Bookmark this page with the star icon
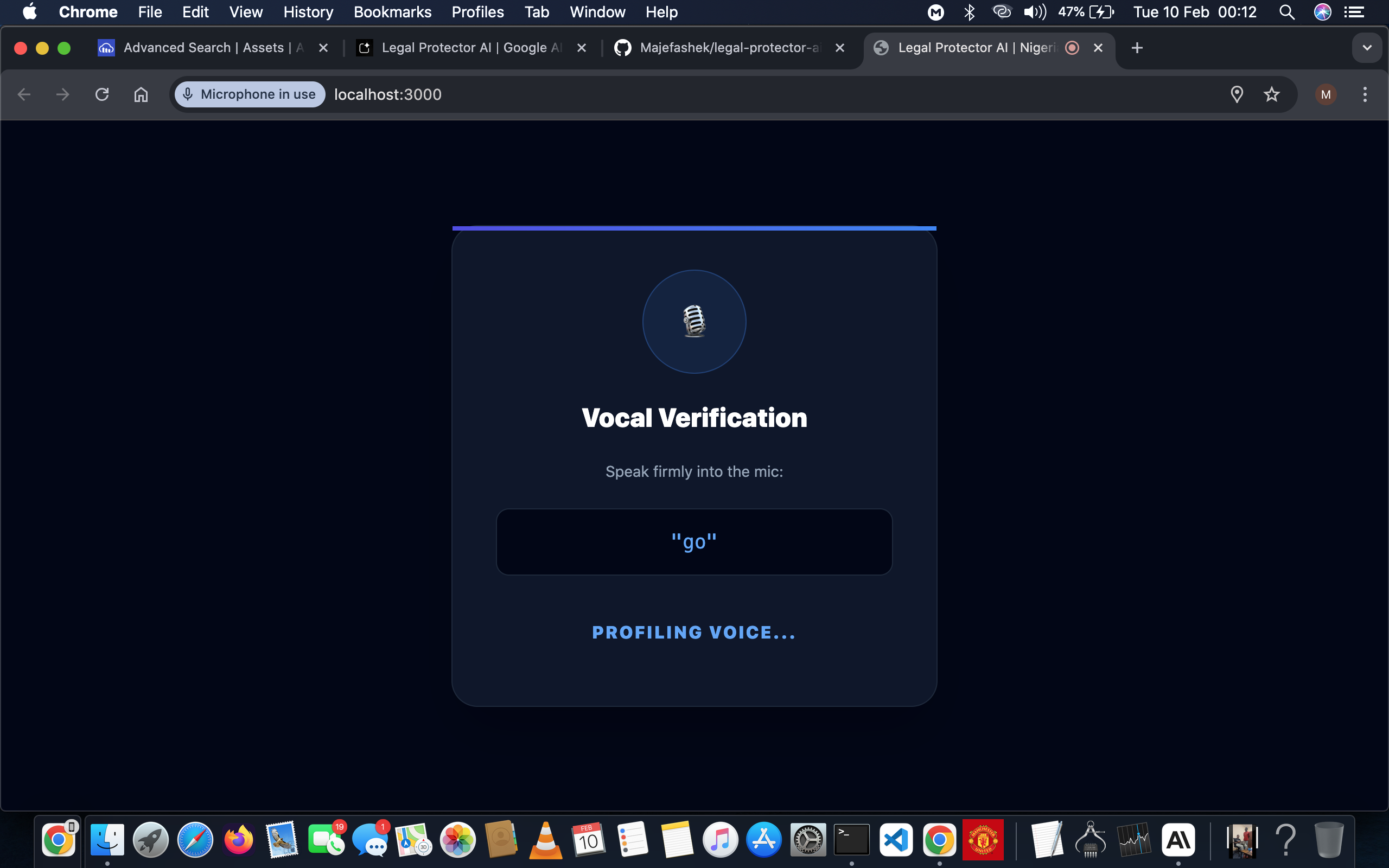 1271,94
